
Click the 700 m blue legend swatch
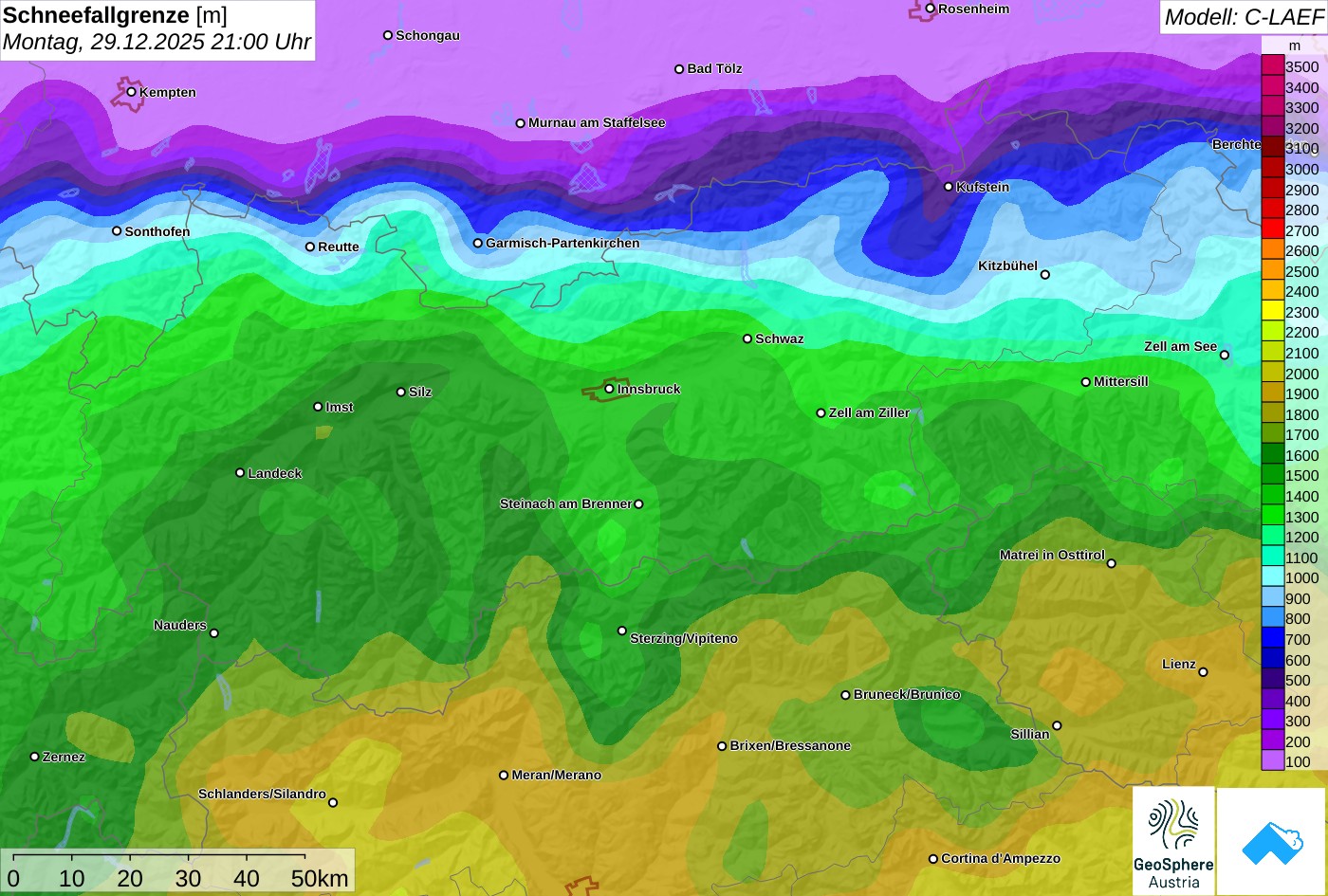pos(1272,639)
